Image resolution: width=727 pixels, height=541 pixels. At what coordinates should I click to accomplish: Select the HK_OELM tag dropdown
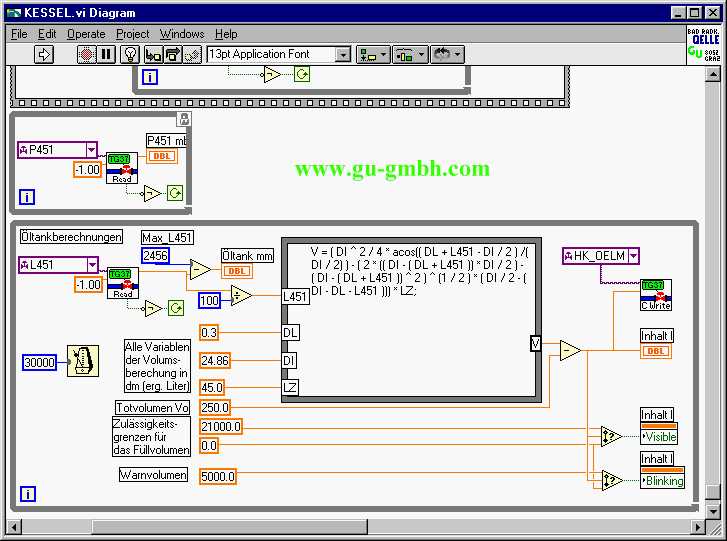[632, 257]
